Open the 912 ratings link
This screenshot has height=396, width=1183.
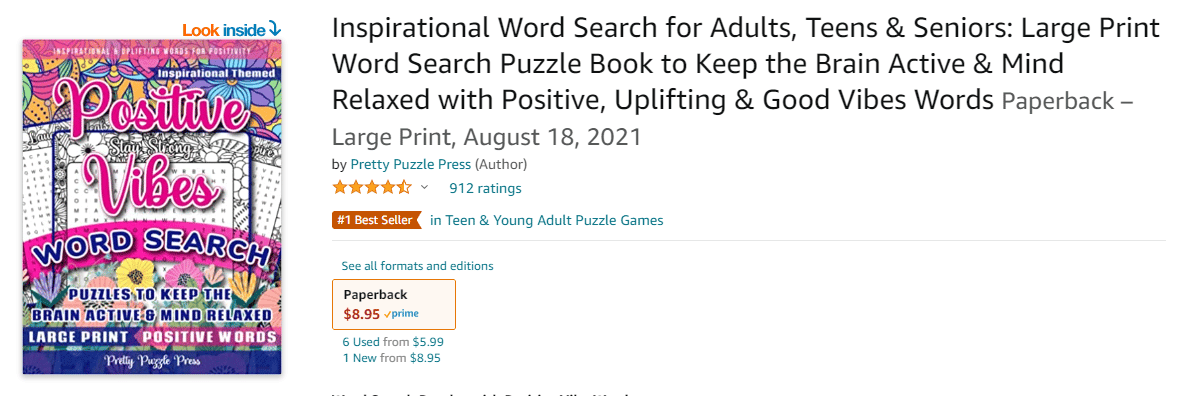485,188
